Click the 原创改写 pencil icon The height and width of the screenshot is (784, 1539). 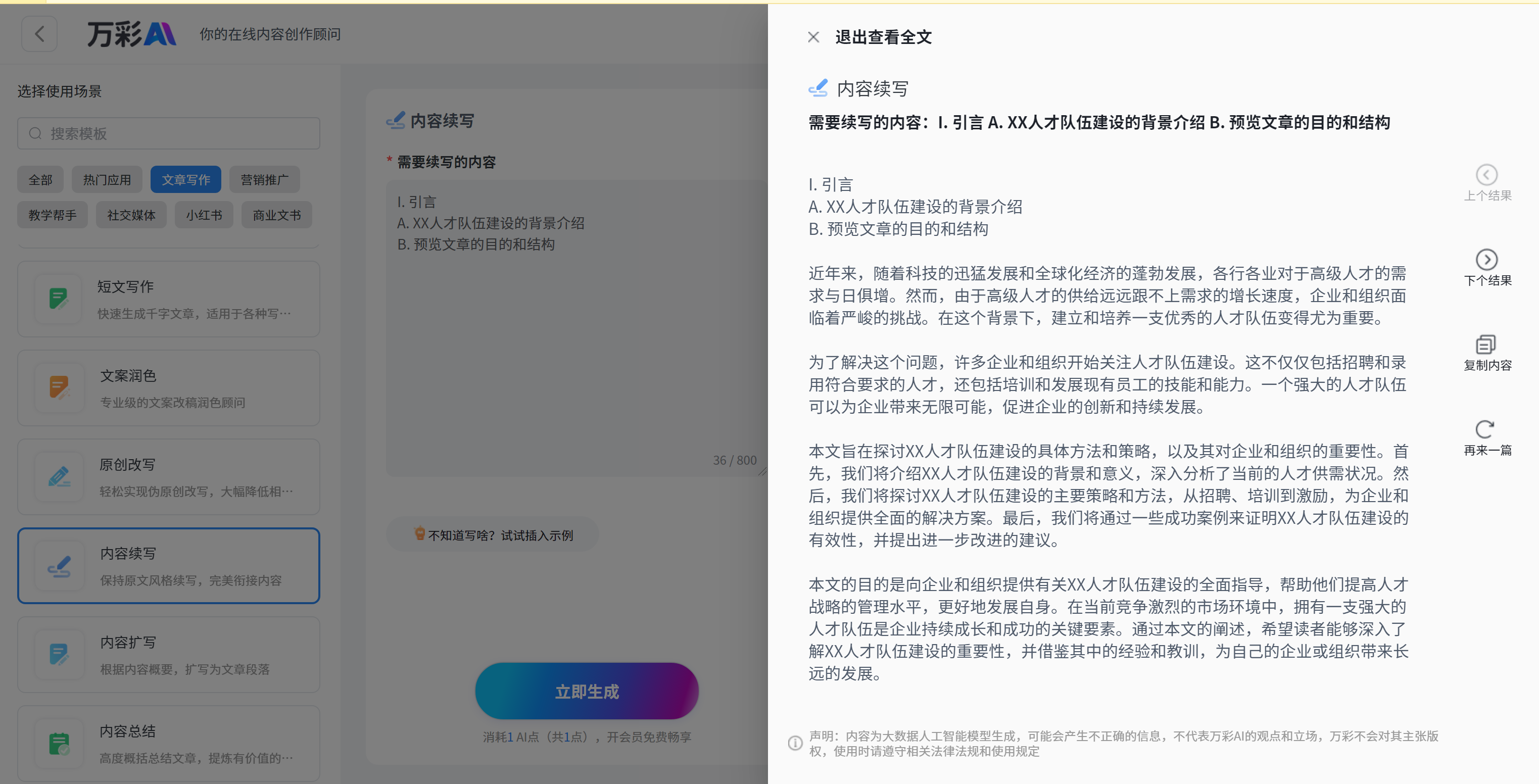coord(59,476)
